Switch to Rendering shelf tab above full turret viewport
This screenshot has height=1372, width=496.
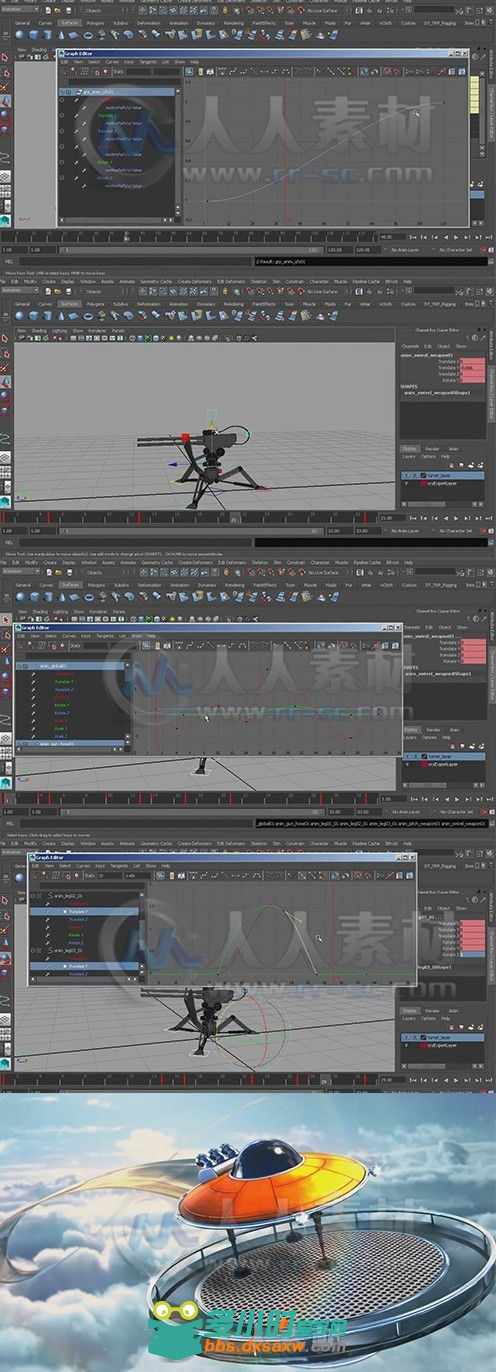click(233, 303)
